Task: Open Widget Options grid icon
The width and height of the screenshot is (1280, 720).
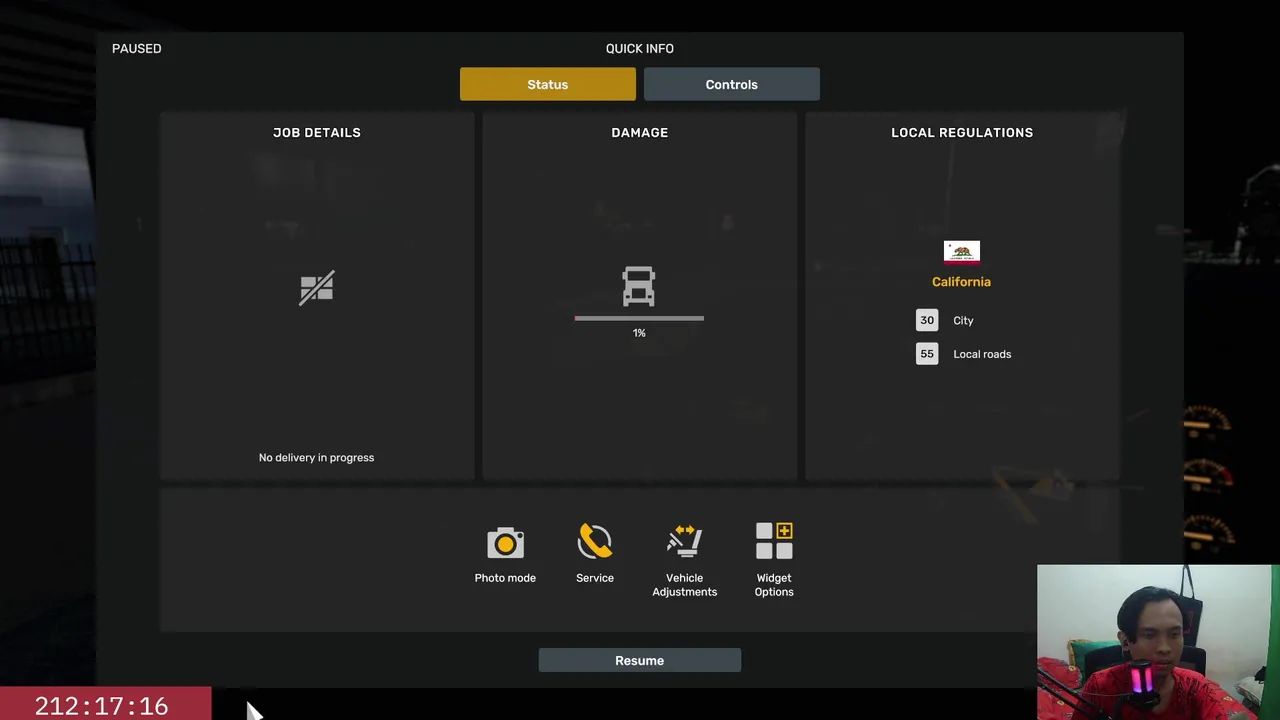Action: coord(774,541)
